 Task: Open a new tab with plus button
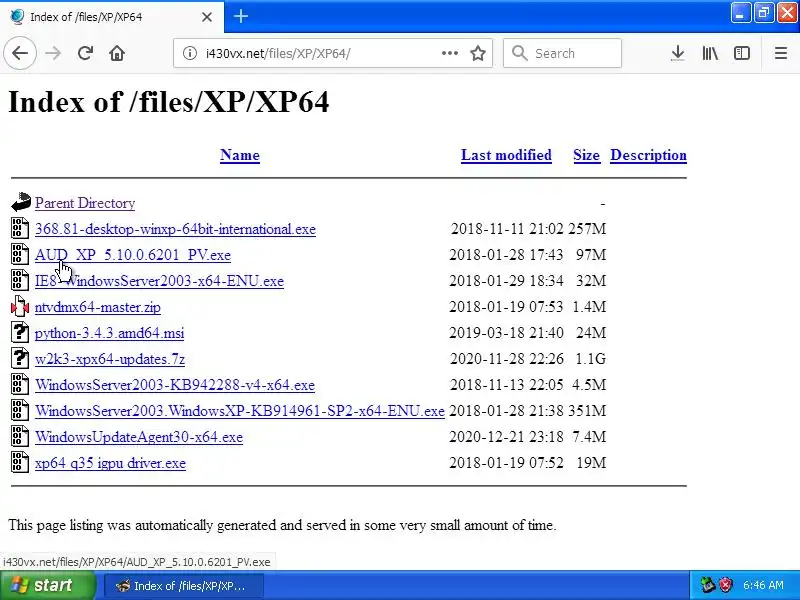[241, 16]
